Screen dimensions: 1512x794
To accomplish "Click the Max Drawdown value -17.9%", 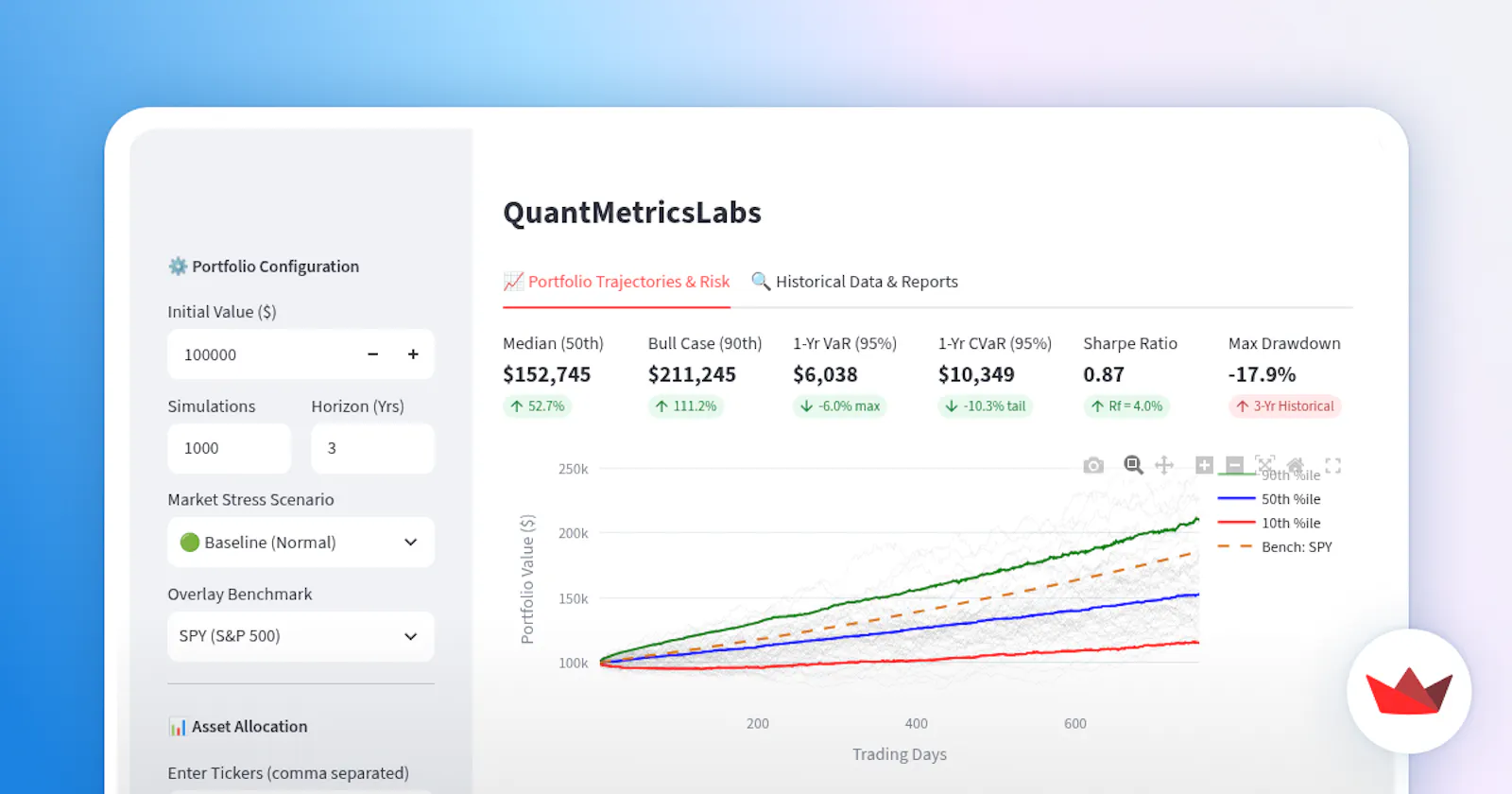I will [x=1263, y=374].
